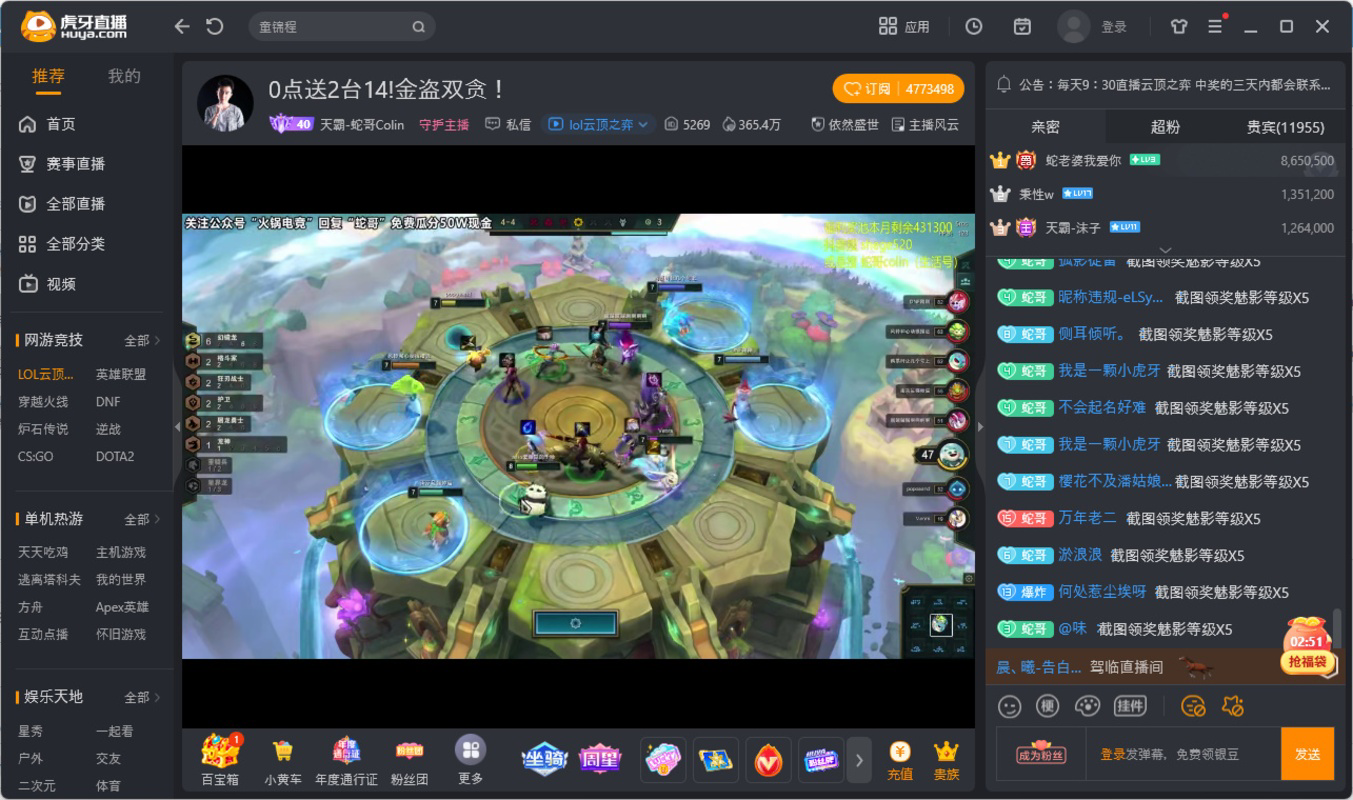Switch to 推荐 tab
1353x800 pixels.
pos(48,77)
